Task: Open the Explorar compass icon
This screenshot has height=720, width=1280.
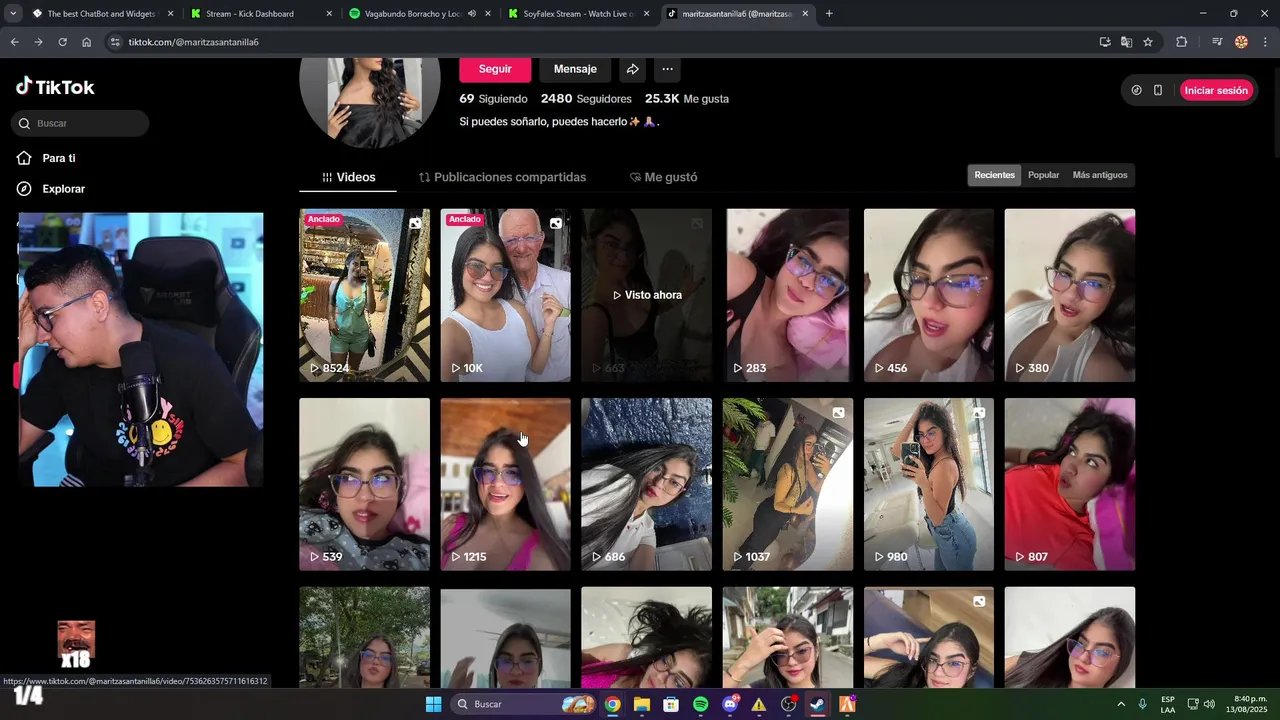Action: 24,189
